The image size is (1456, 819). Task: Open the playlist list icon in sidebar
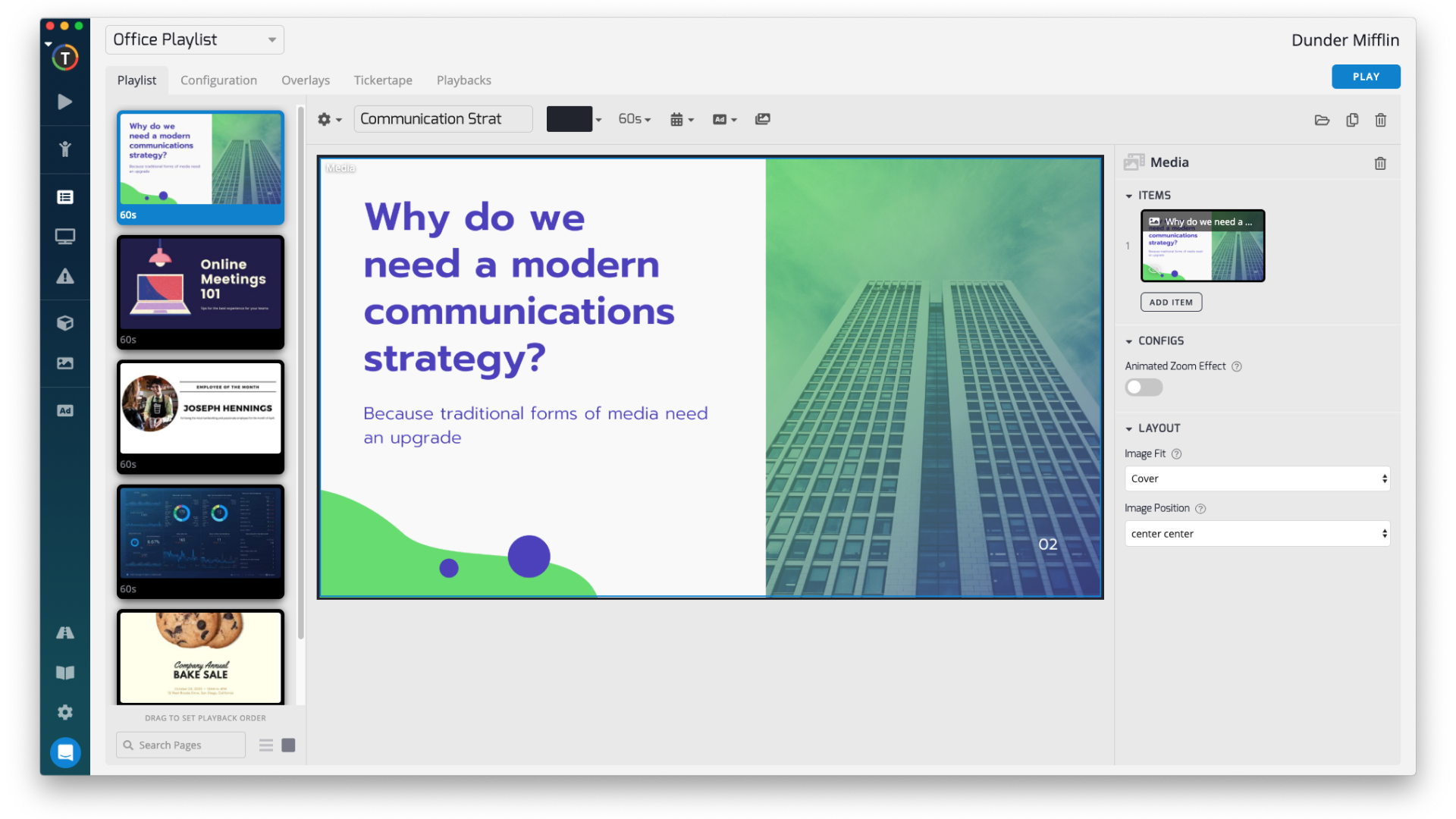65,197
